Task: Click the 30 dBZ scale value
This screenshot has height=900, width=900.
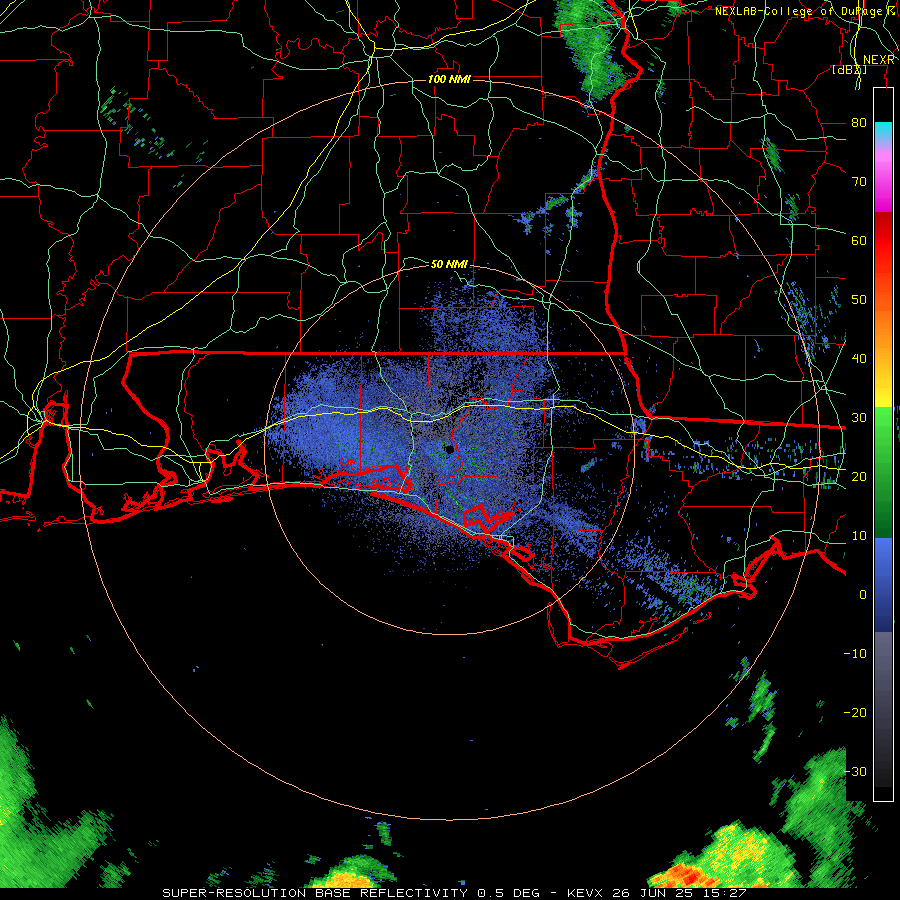Action: pos(859,418)
